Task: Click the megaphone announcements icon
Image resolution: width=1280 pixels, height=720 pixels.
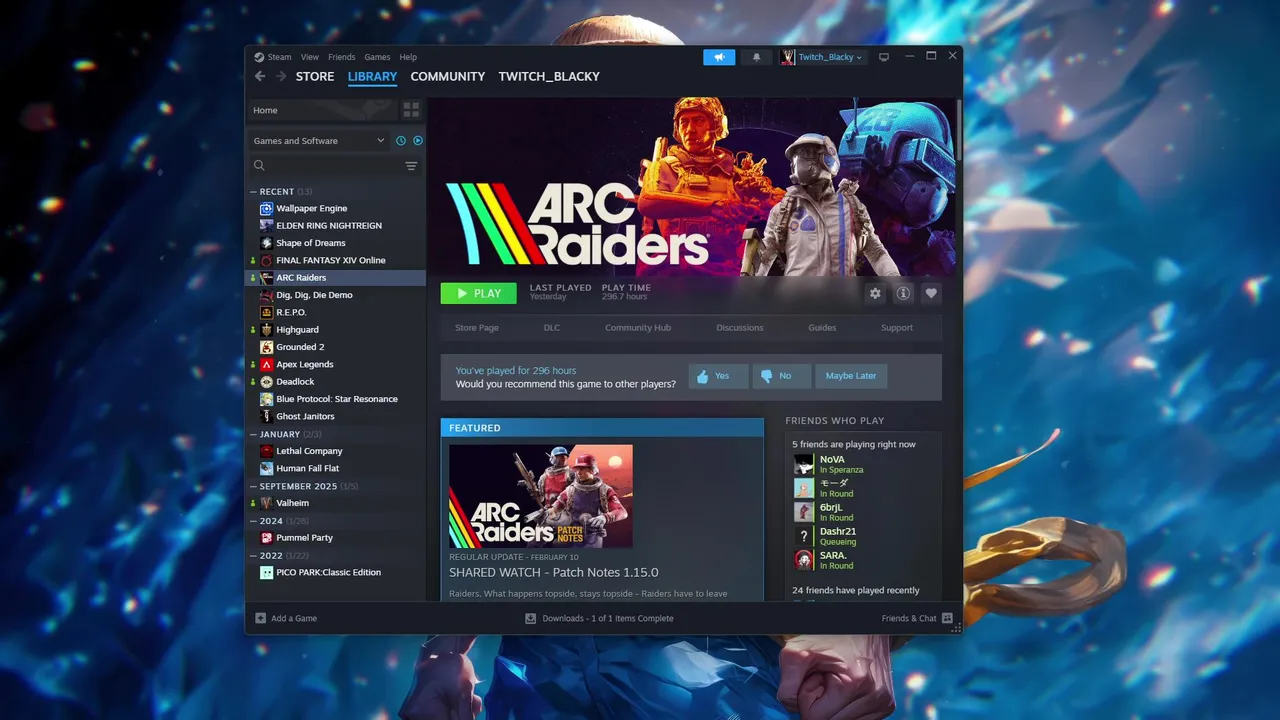Action: coord(719,57)
